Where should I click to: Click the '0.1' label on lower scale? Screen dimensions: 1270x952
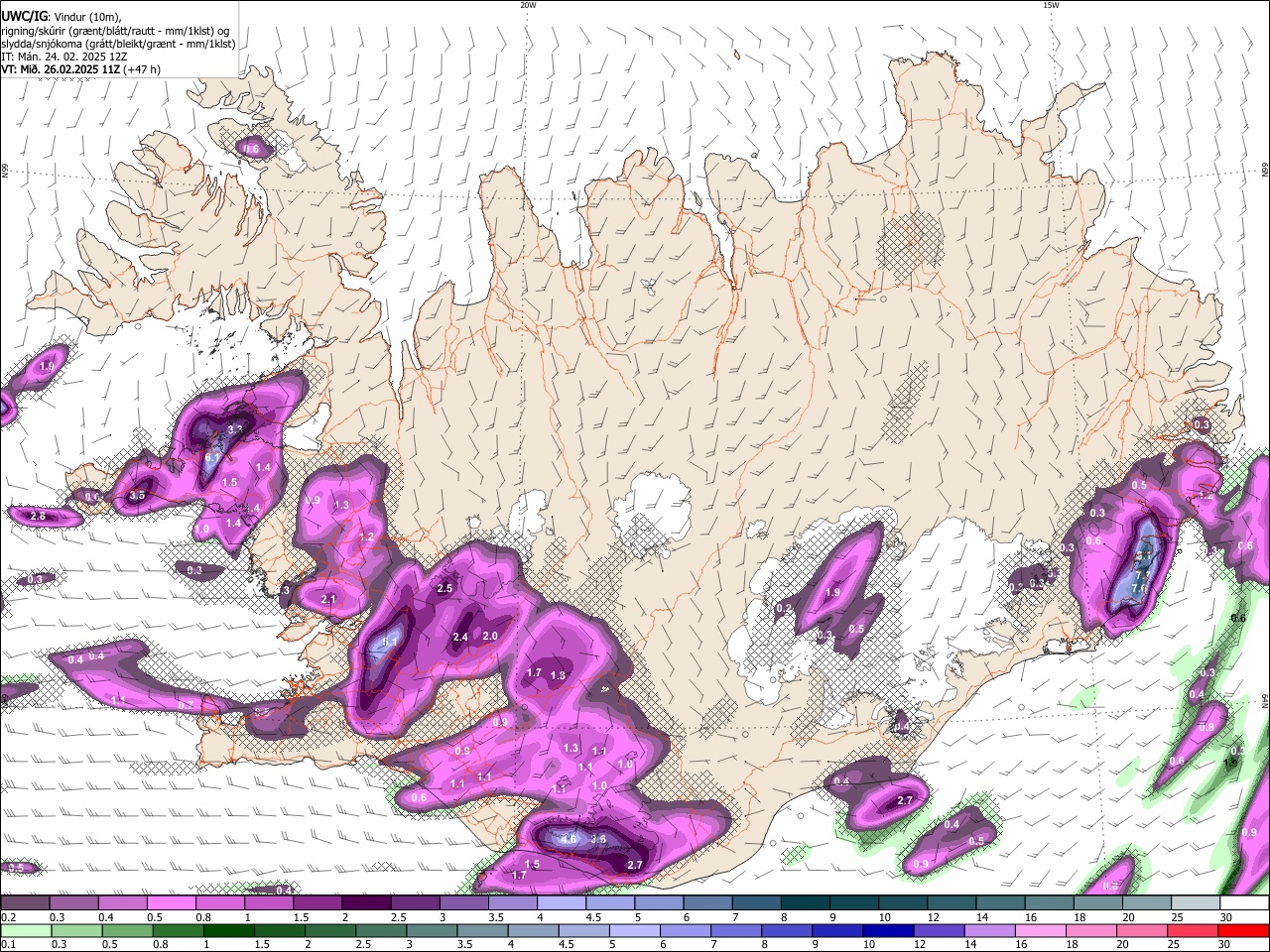pyautogui.click(x=9, y=945)
